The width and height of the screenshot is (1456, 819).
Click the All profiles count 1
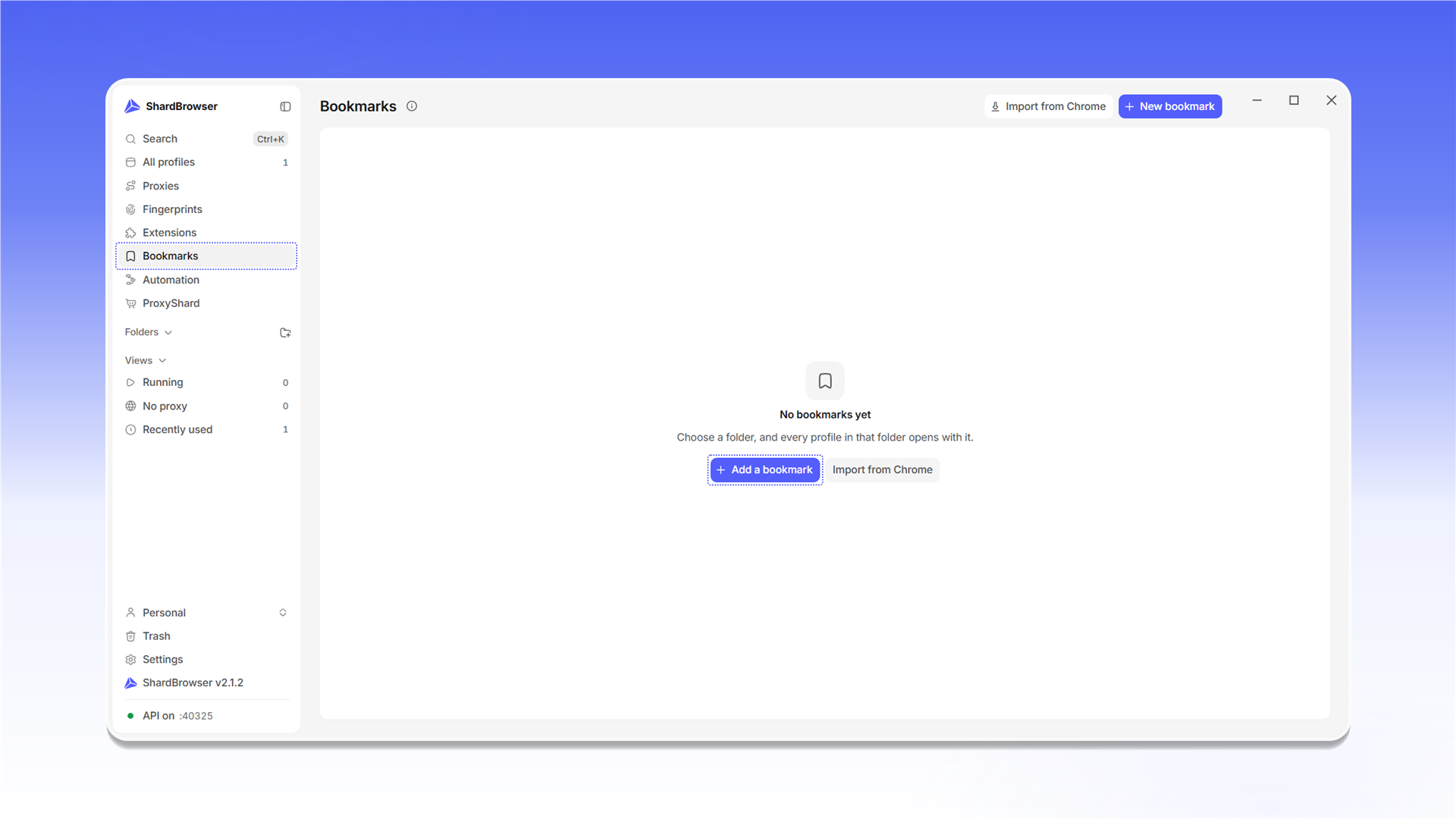[x=285, y=162]
